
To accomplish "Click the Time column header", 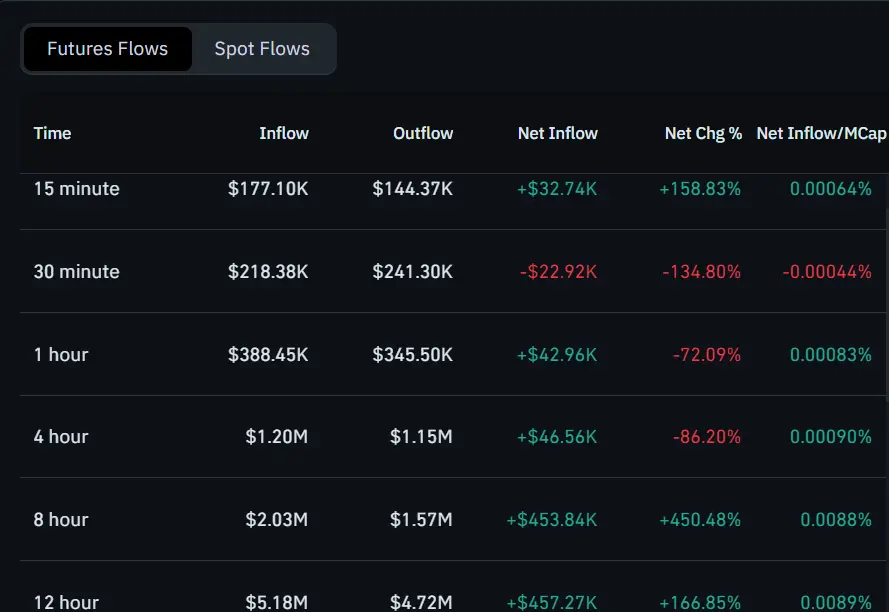I will 52,133.
